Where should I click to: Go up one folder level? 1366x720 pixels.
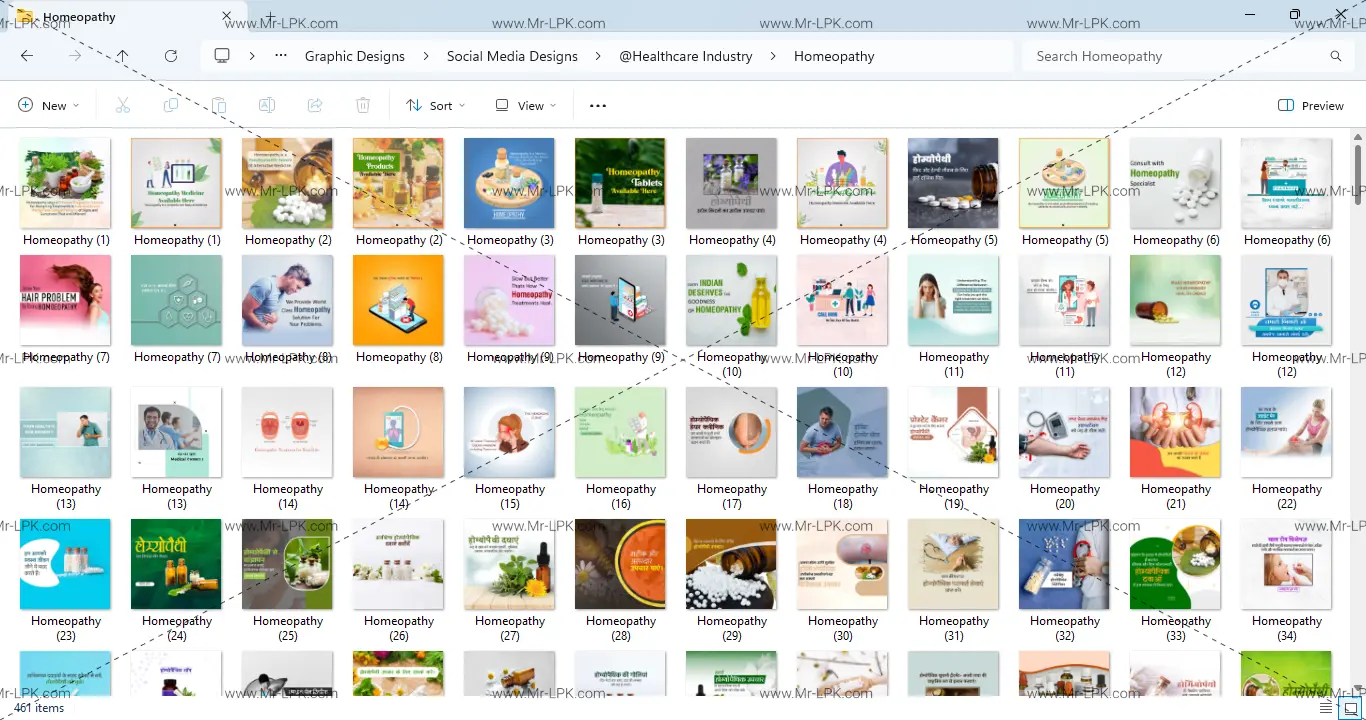pyautogui.click(x=122, y=56)
